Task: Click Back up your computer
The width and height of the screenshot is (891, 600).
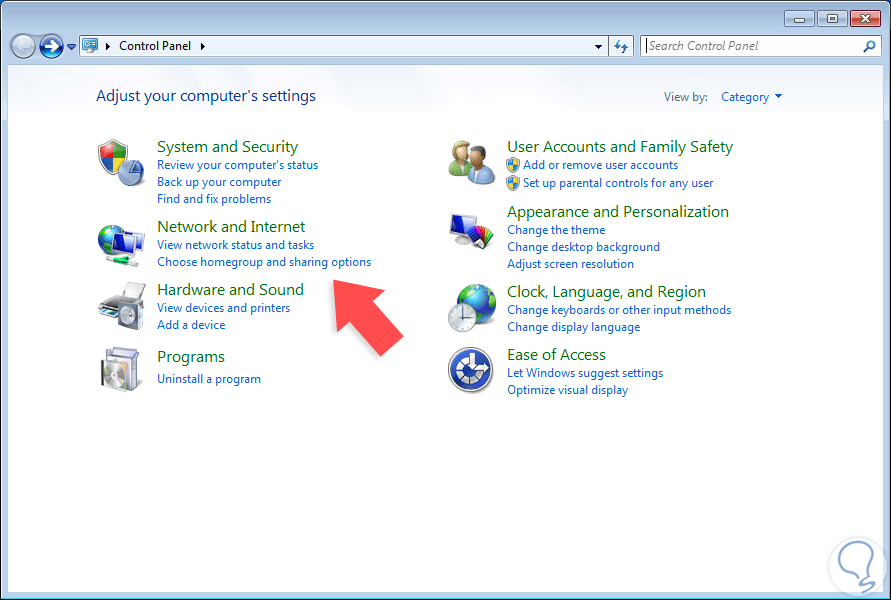Action: (x=219, y=182)
